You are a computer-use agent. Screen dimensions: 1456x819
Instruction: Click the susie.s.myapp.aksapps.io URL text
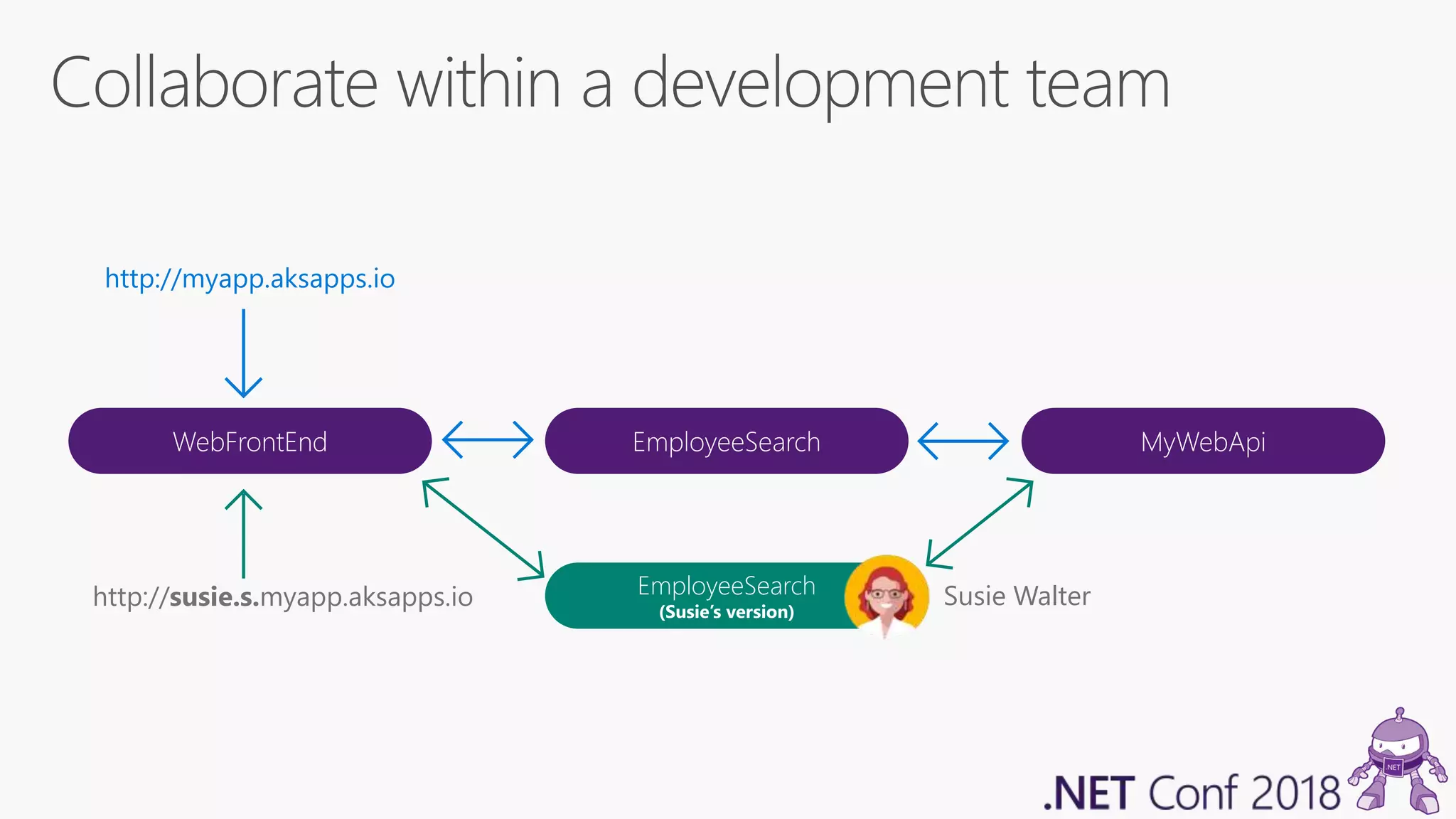pos(282,596)
